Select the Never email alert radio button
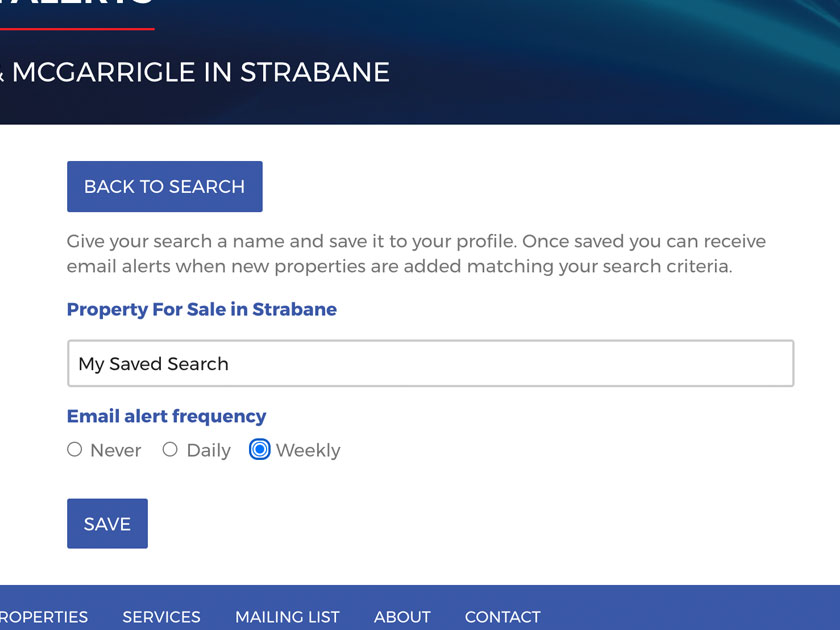The width and height of the screenshot is (840, 630). pos(74,450)
